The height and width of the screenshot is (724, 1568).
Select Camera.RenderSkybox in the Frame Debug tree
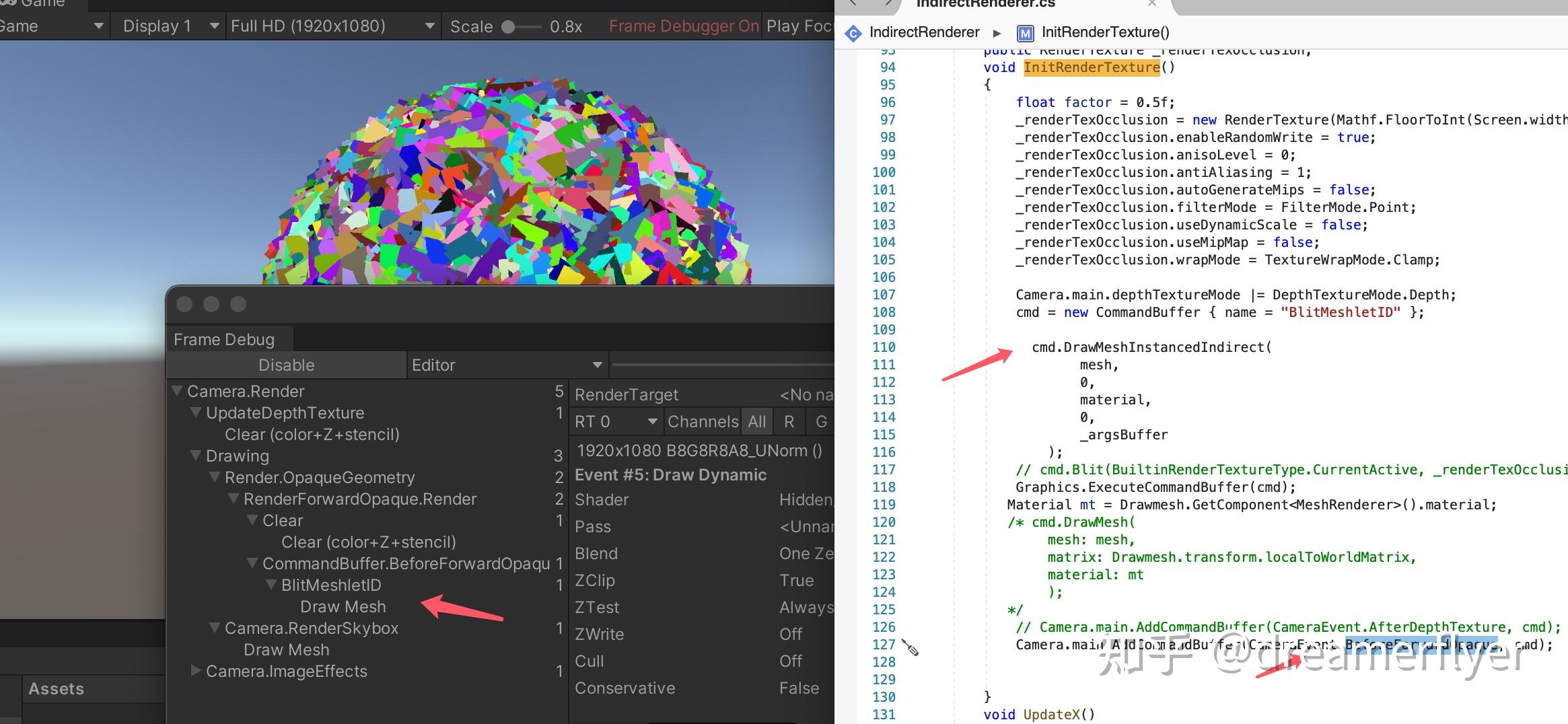click(x=312, y=628)
